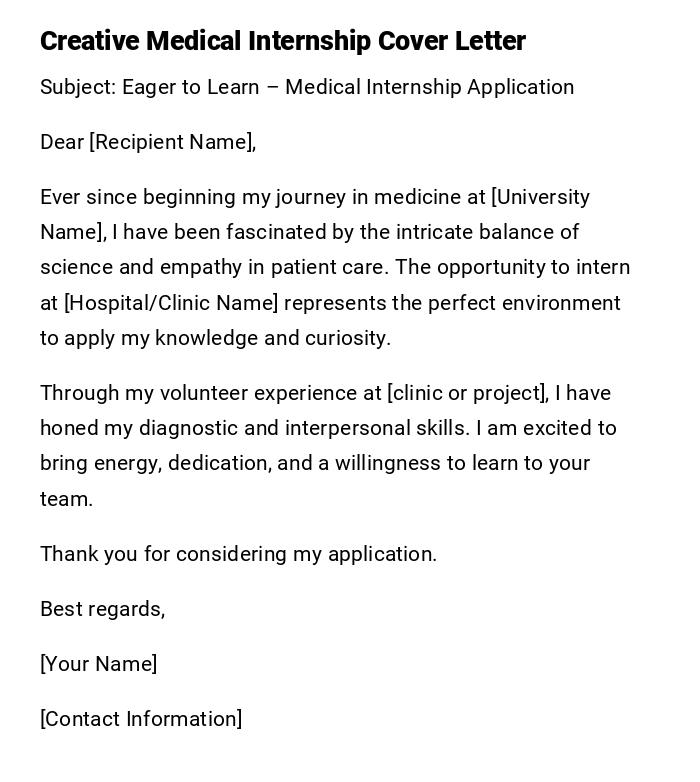
Task: Click the word "Subject:" in the subject line
Action: (78, 87)
